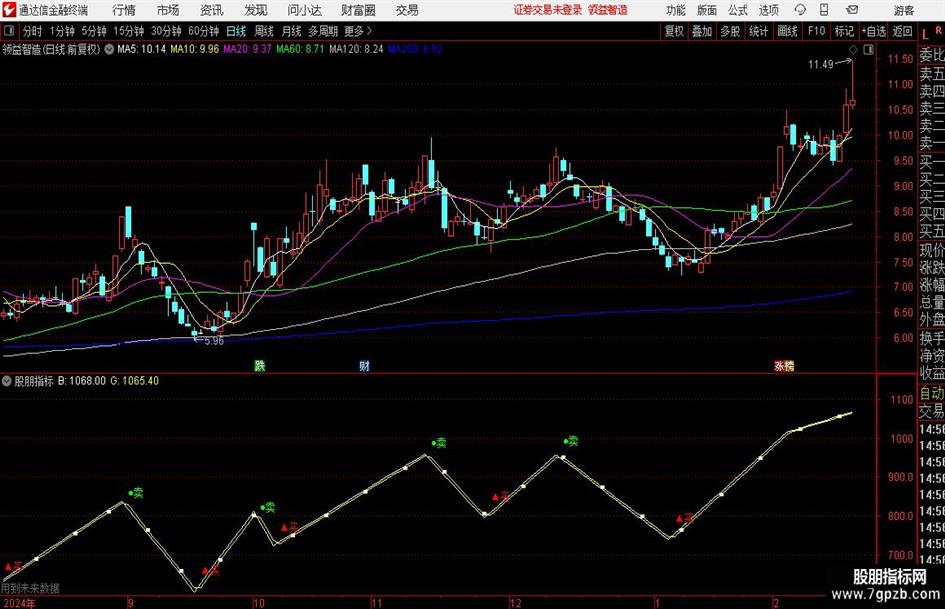Screen dimensions: 945x609
Task: Click the 领益智造 stock name in title bar
Action: [x=608, y=10]
